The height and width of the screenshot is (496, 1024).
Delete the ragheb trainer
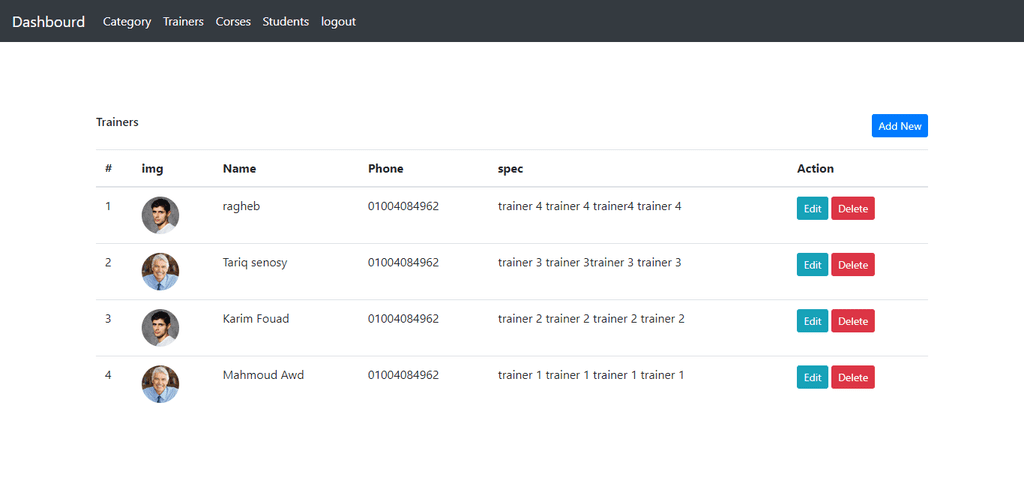coord(853,209)
